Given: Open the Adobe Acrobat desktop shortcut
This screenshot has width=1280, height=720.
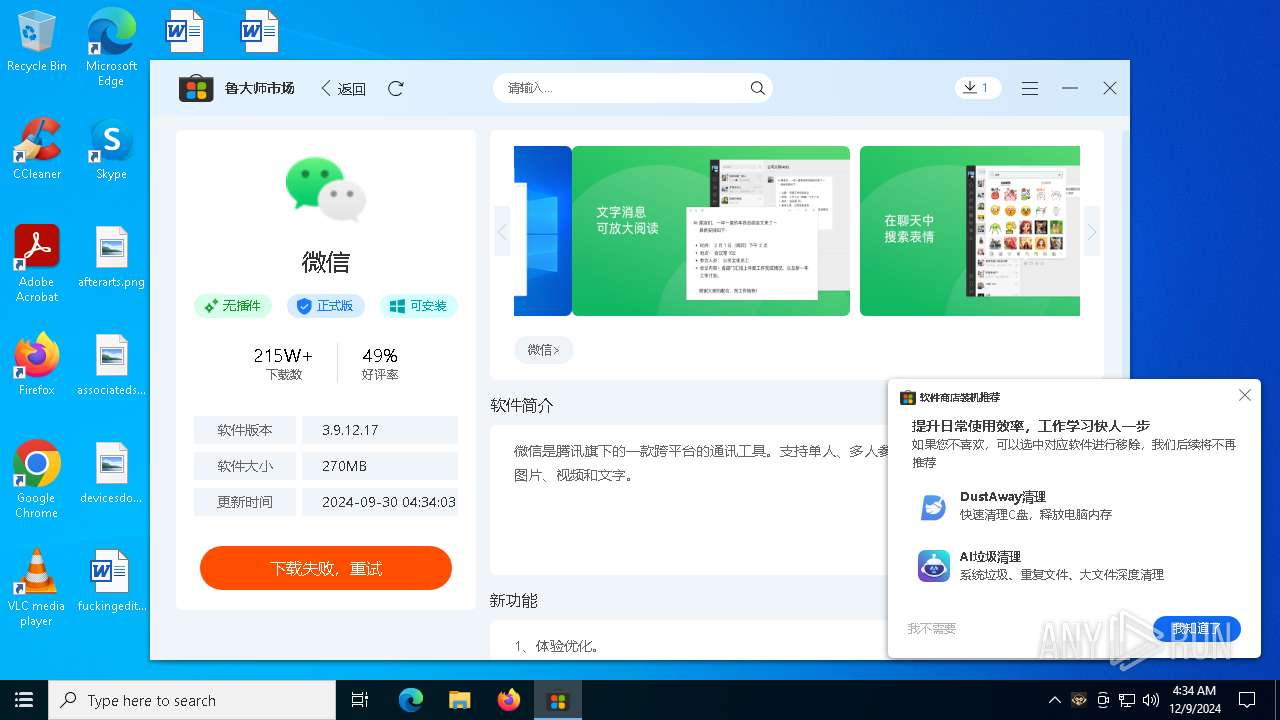Looking at the screenshot, I should pos(37,263).
